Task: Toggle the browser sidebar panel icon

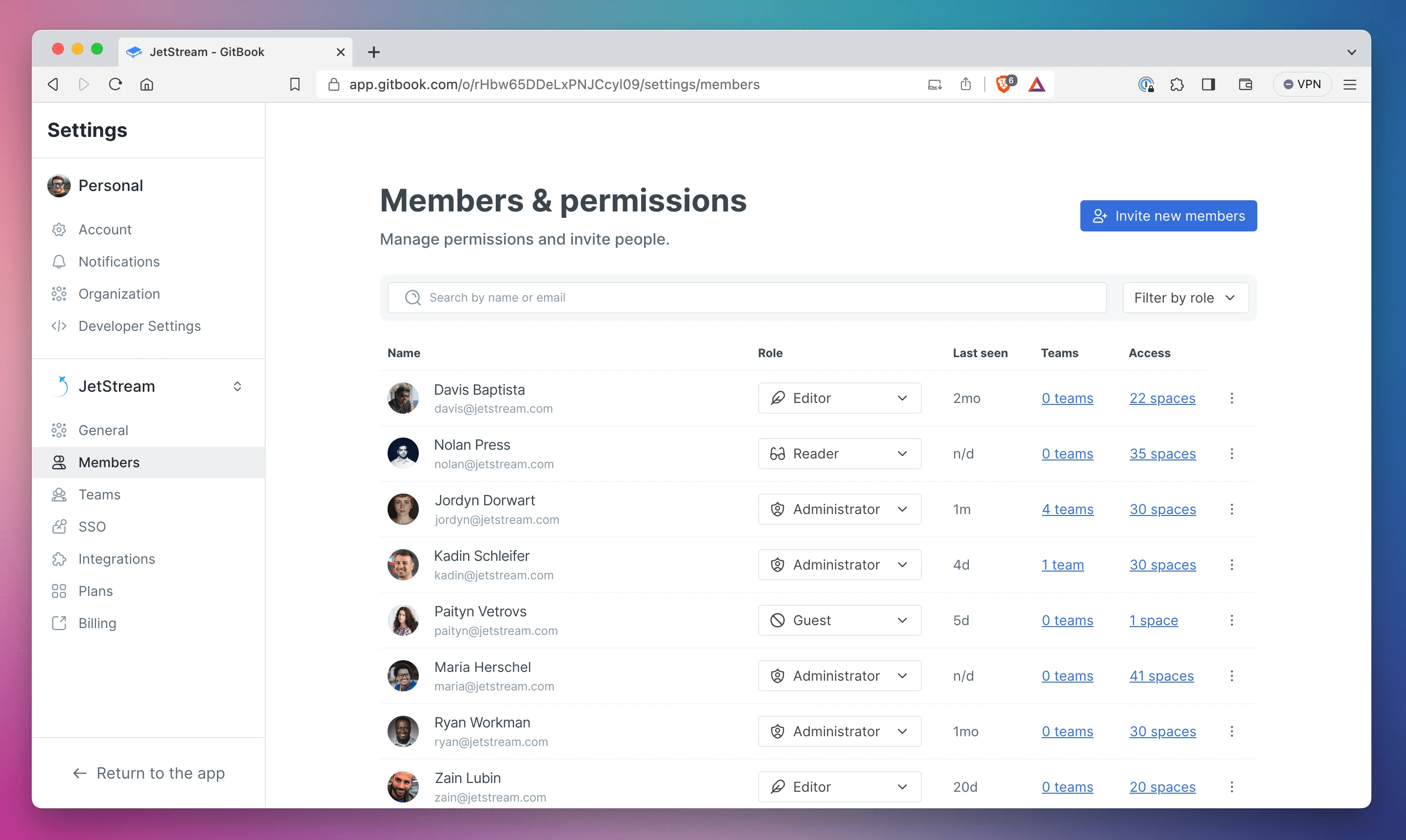Action: (1209, 84)
